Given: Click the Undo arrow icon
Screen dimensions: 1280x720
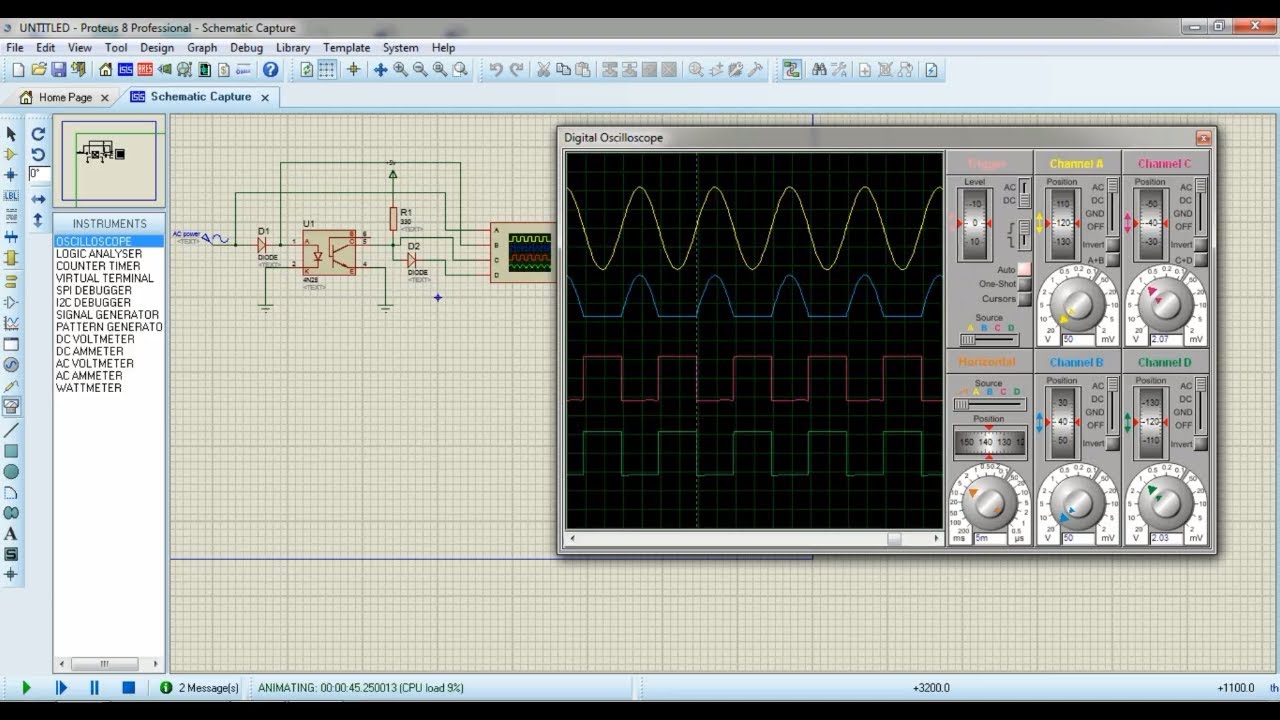Looking at the screenshot, I should [496, 70].
